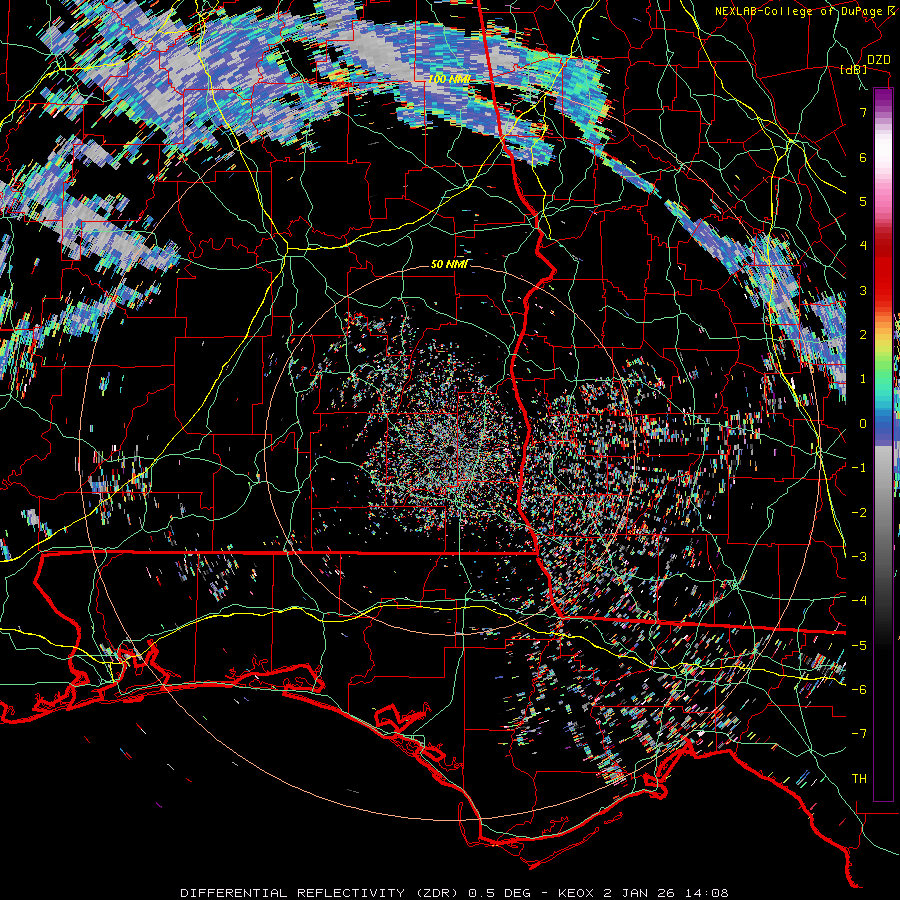The width and height of the screenshot is (900, 900).
Task: Click the -5 dB scale value
Action: pos(859,646)
